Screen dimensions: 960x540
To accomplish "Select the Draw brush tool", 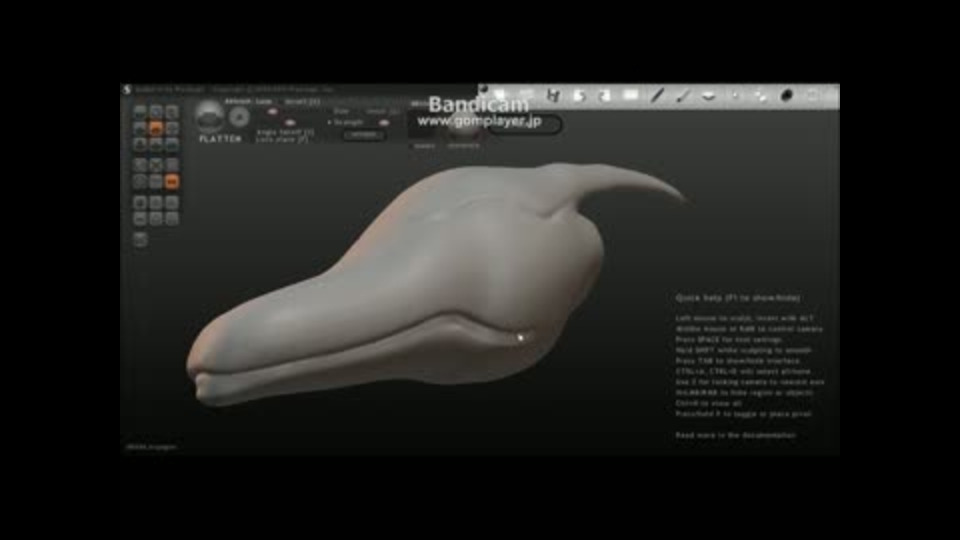I will coord(140,128).
